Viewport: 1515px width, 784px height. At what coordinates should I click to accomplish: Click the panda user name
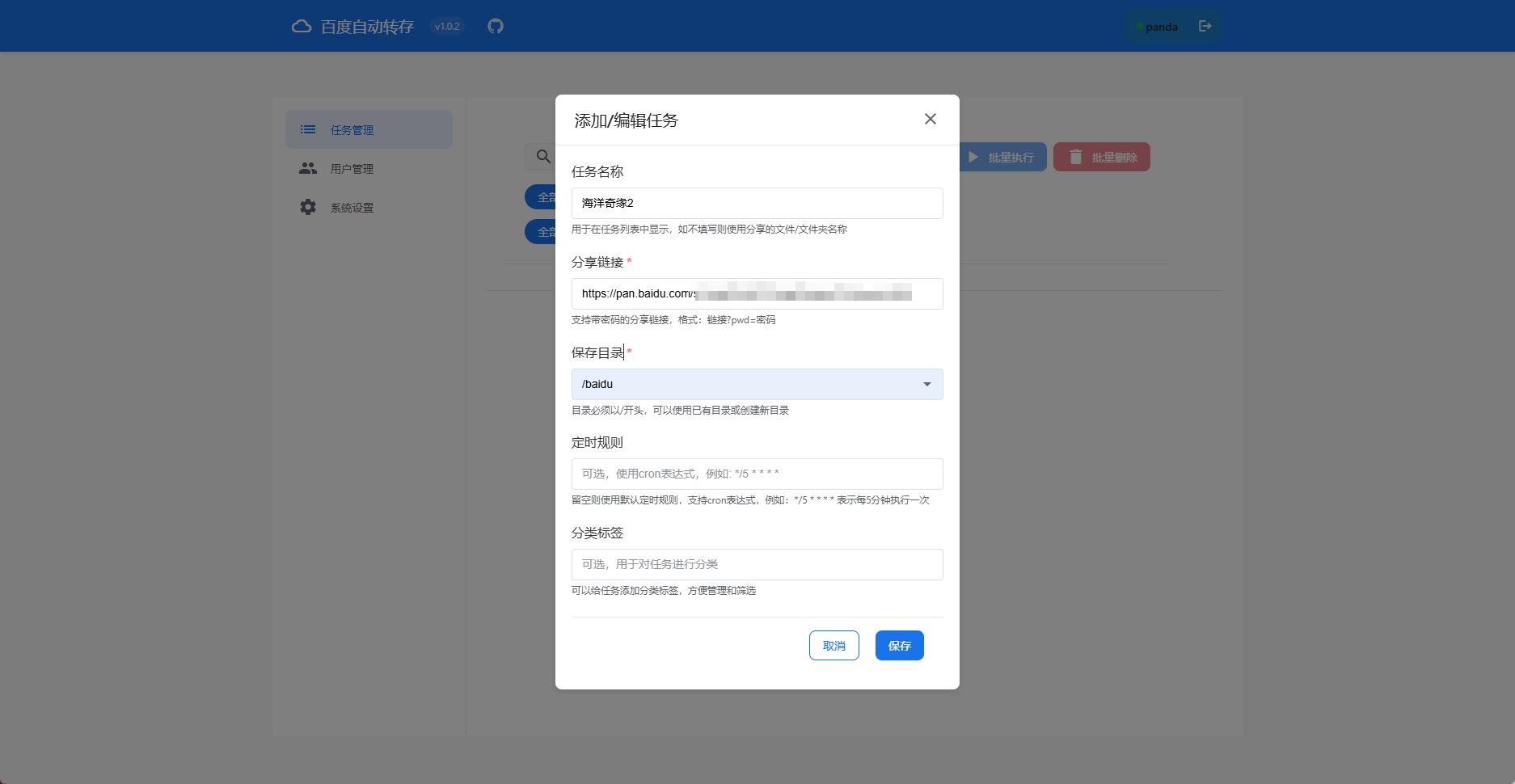(x=1162, y=27)
